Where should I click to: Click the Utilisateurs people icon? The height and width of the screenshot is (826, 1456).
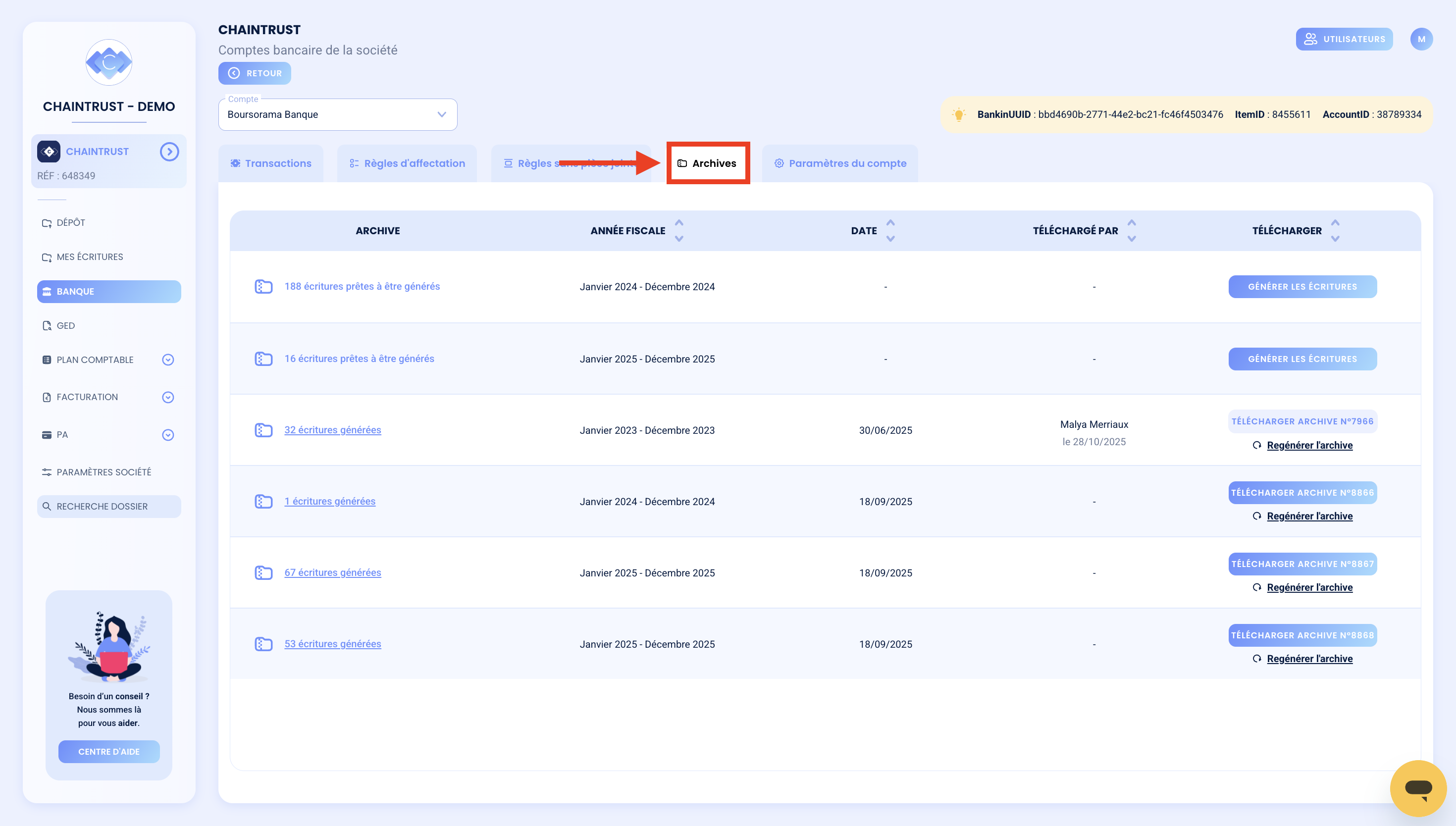[x=1310, y=39]
